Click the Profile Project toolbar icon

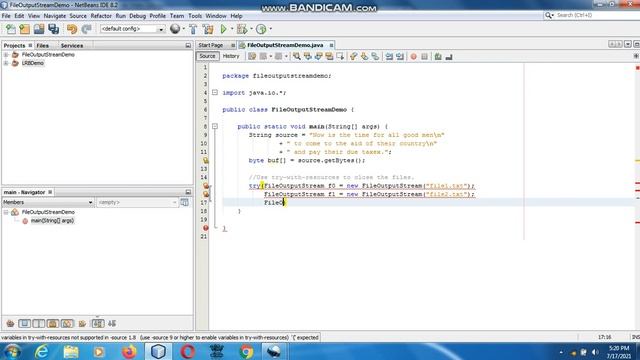[x=261, y=29]
